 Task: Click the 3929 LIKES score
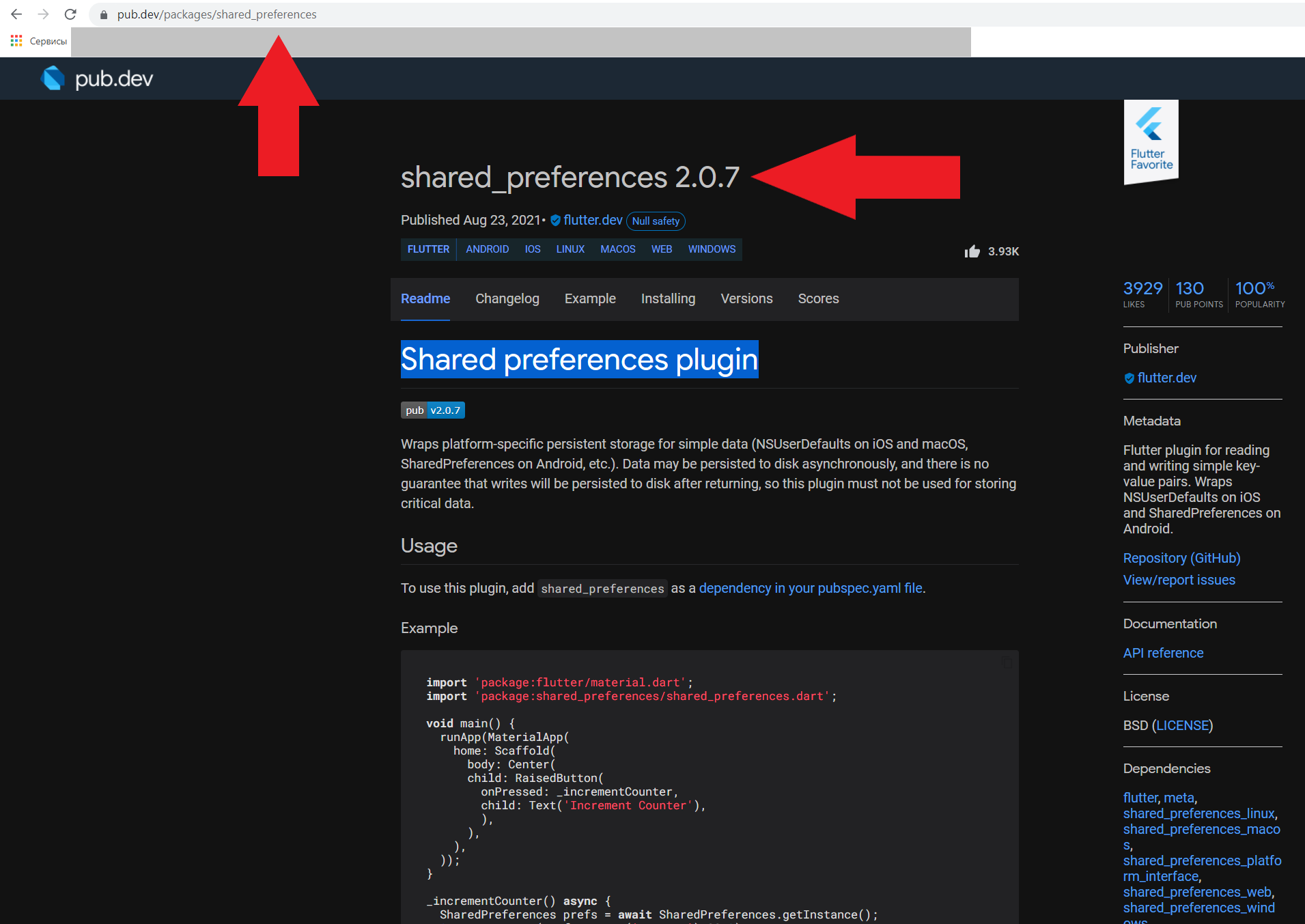[1142, 294]
